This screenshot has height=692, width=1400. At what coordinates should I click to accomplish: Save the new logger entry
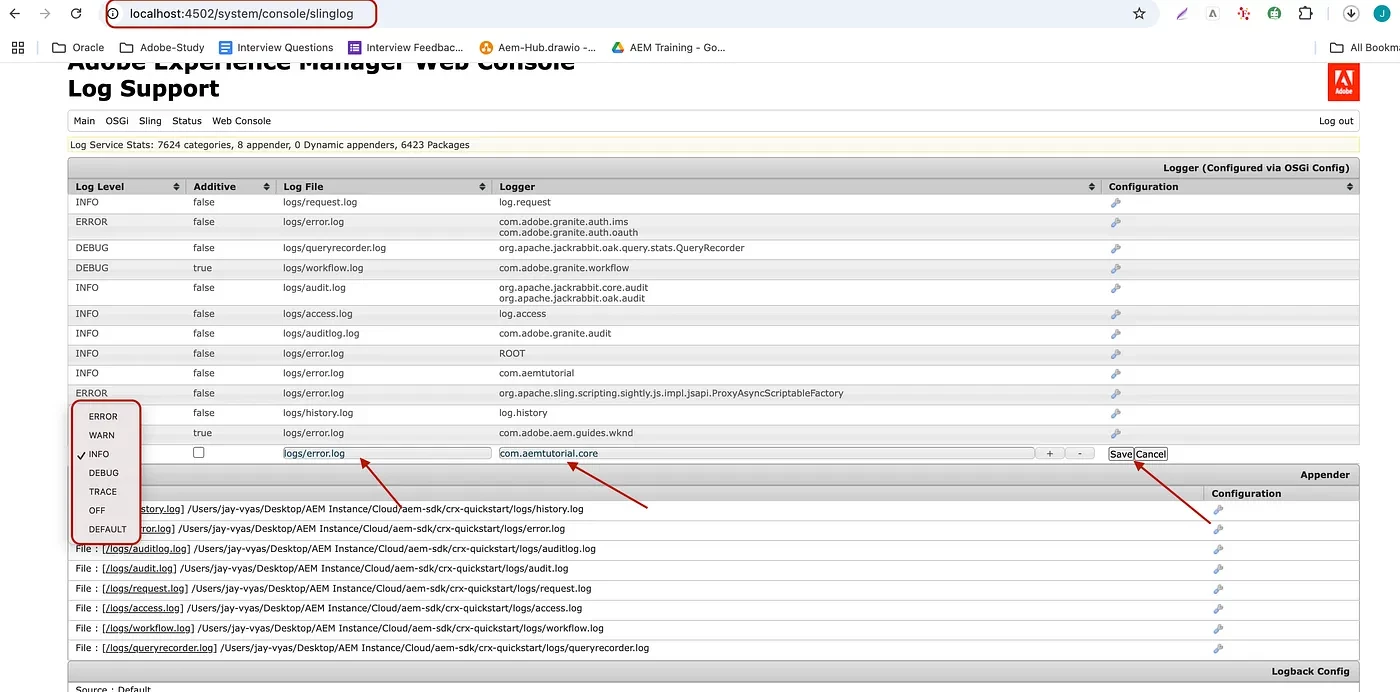(1121, 454)
